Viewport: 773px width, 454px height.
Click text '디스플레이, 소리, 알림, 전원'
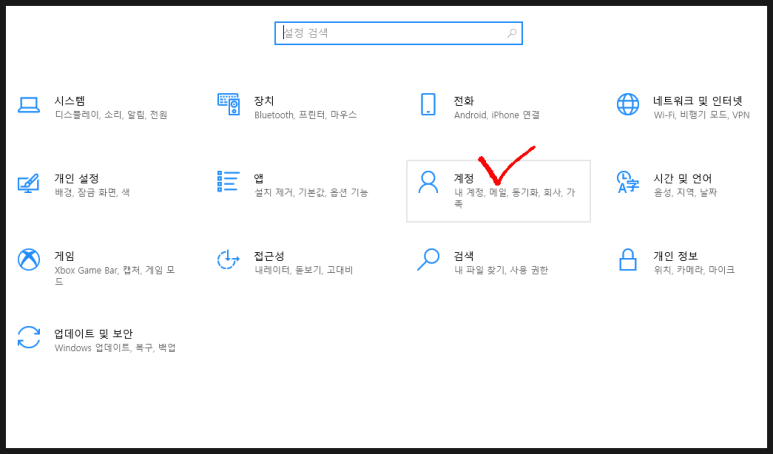click(111, 115)
